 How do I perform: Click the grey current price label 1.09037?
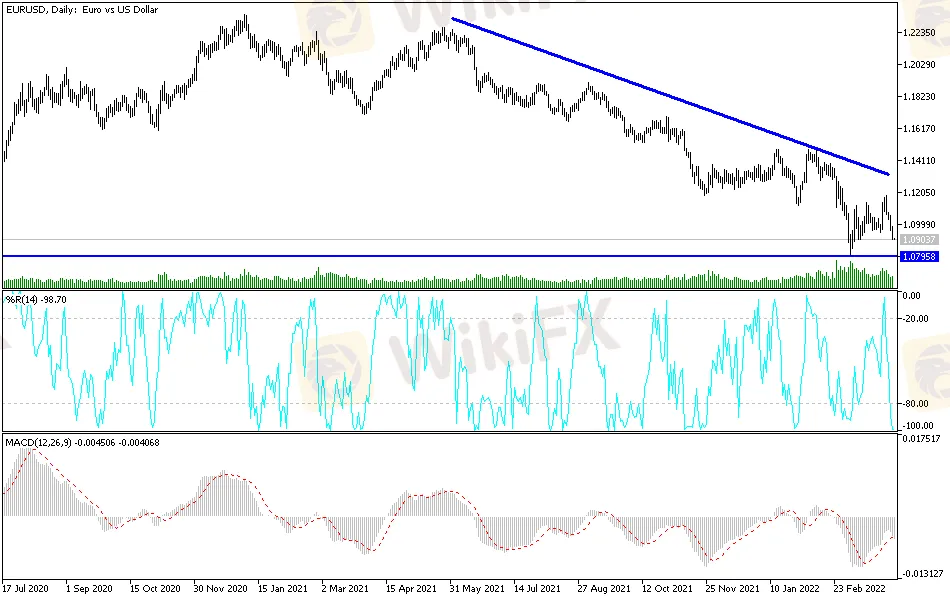pyautogui.click(x=920, y=240)
